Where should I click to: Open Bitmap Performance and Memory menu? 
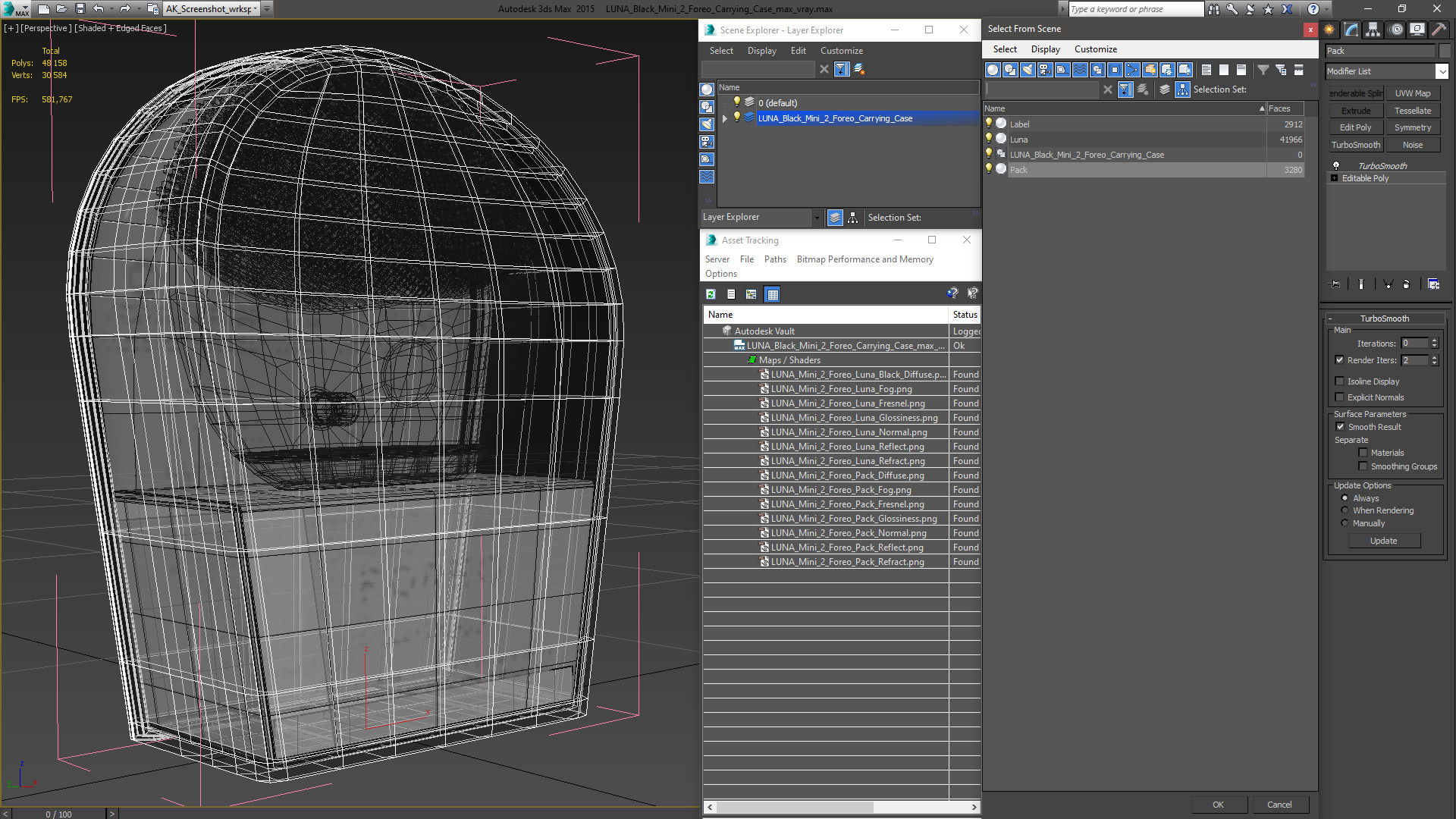[864, 259]
